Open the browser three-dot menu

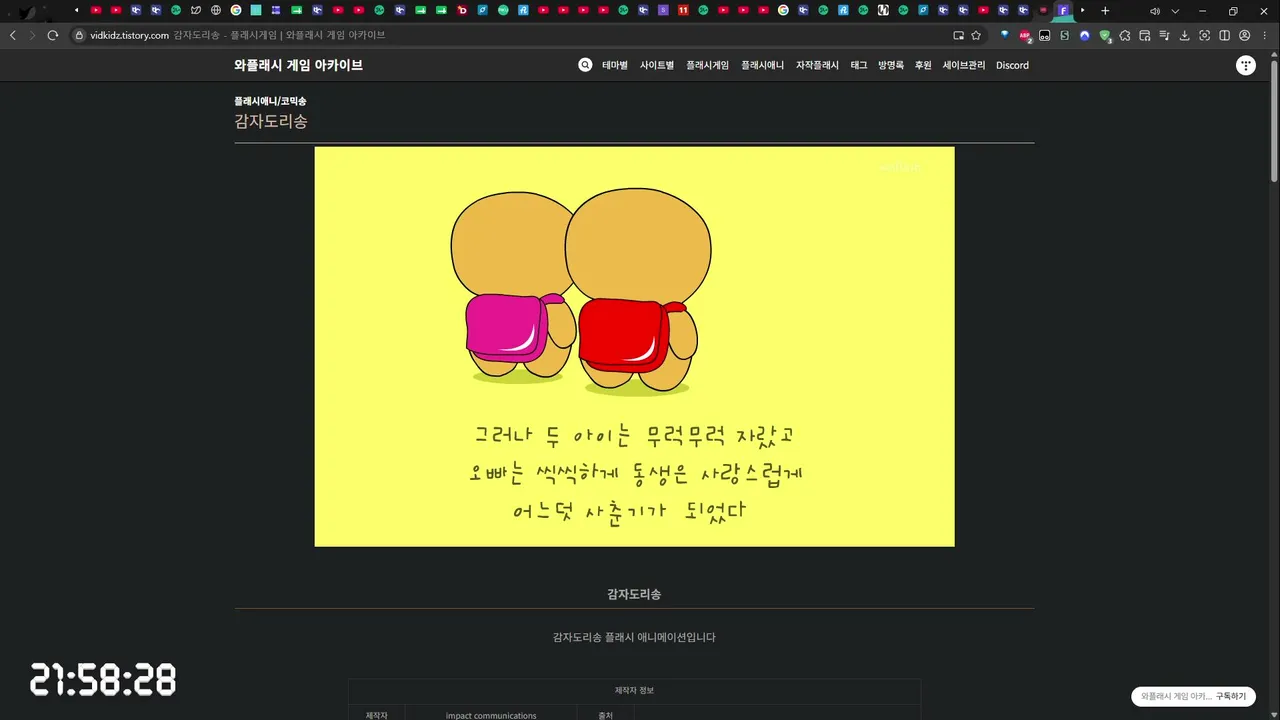(x=1265, y=35)
